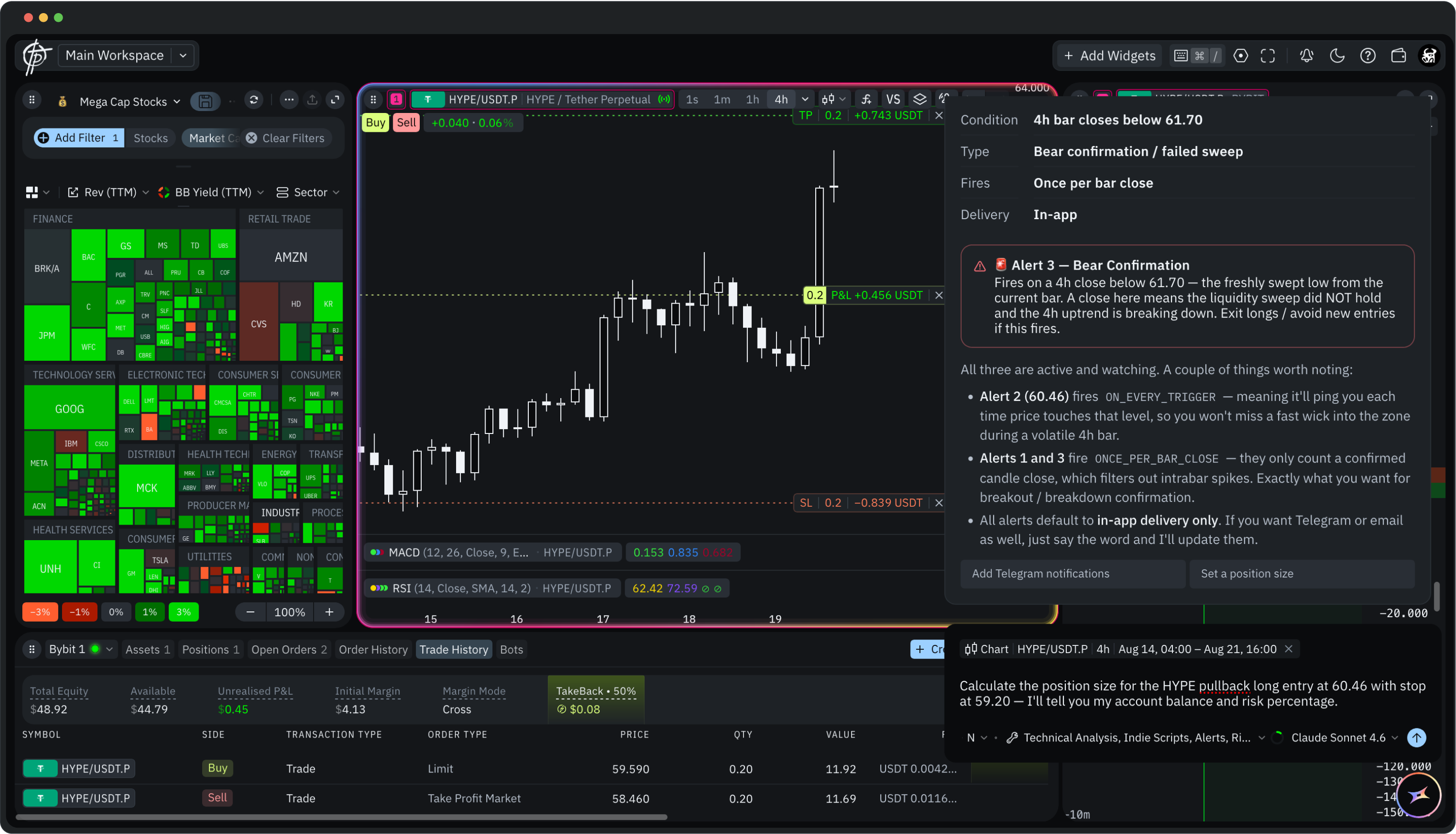Toggle the 0% heatmap legend filter
Screen dimensions: 1456x834
tap(116, 612)
